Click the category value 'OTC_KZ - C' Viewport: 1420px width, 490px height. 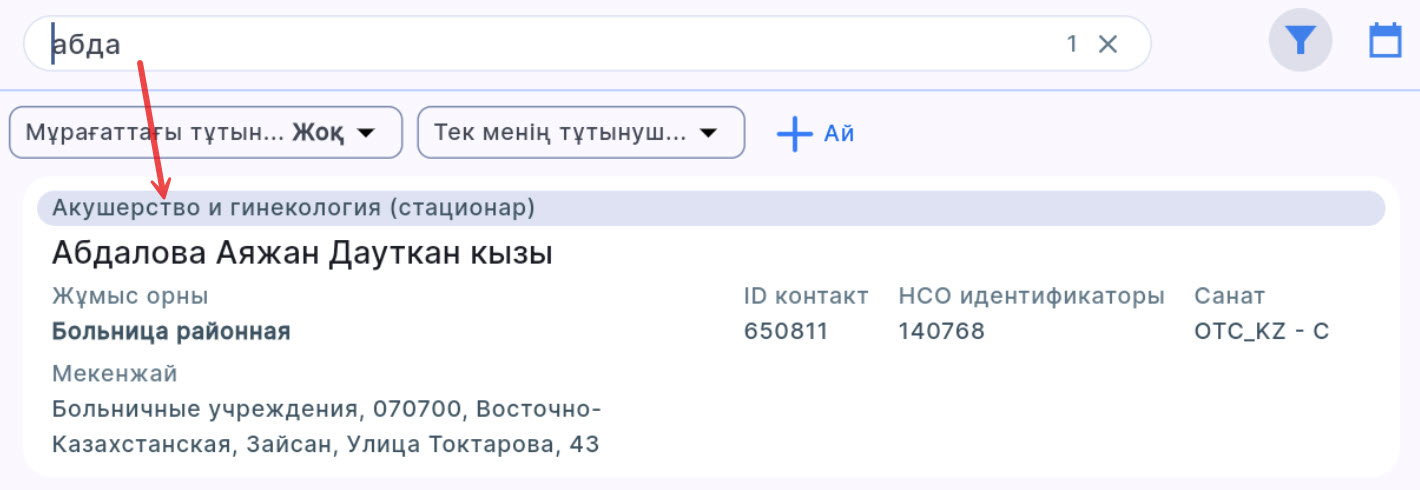point(1261,331)
